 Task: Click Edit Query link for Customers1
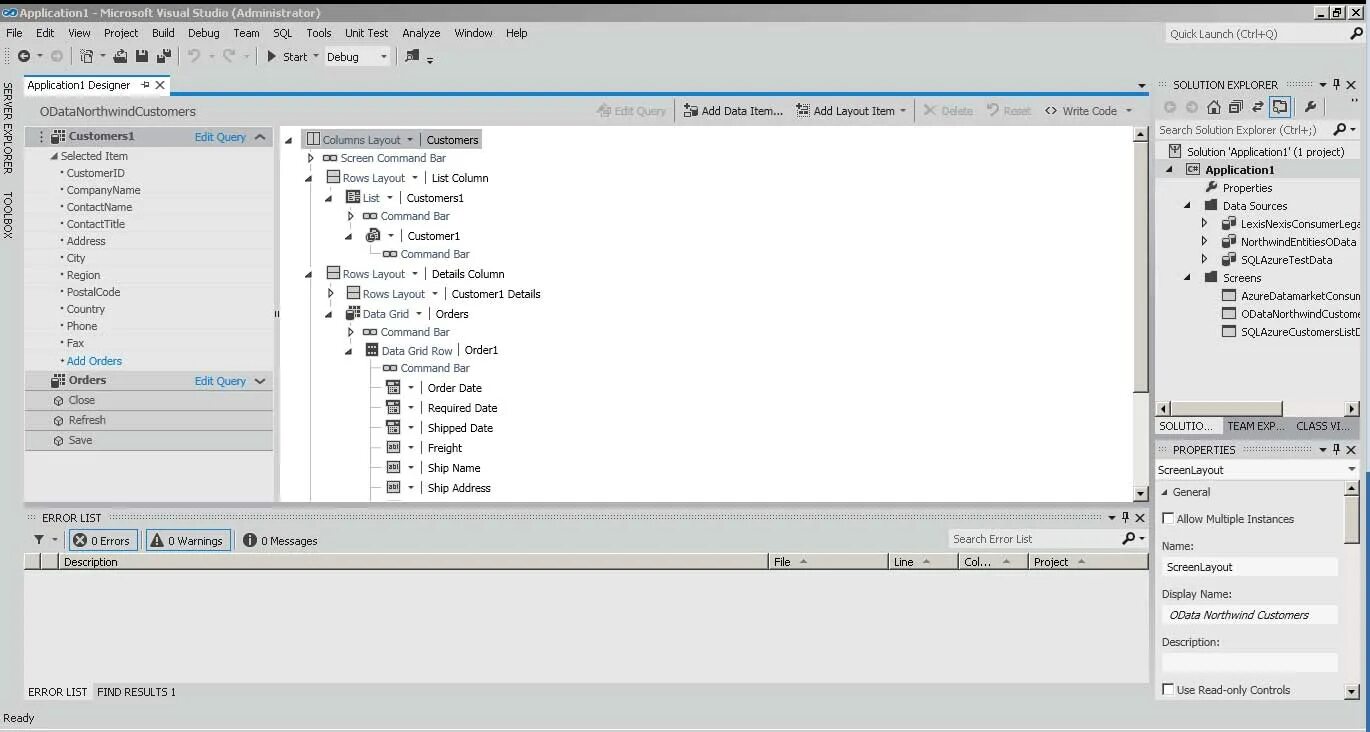[x=220, y=137]
